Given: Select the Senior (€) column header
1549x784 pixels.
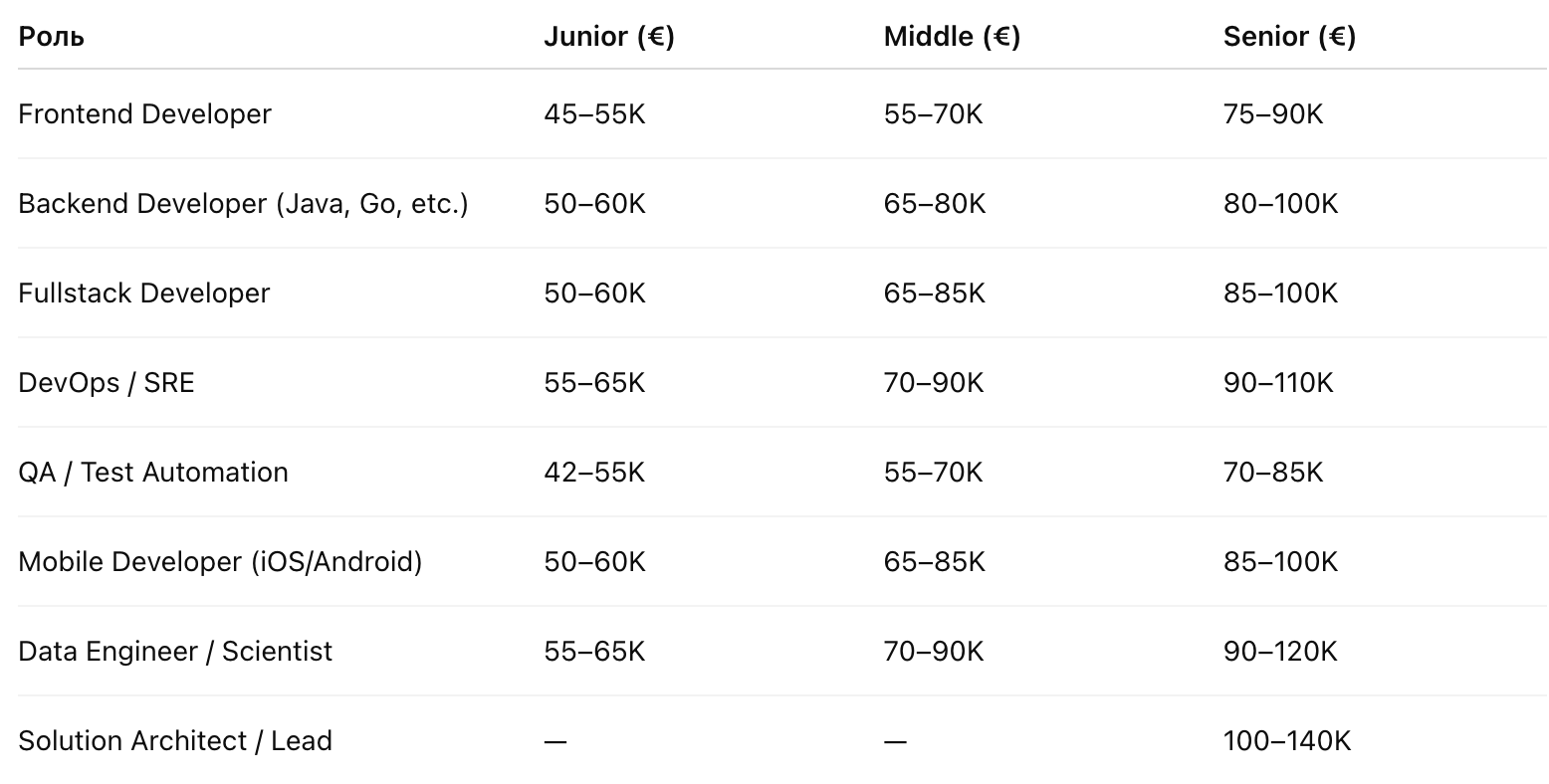Looking at the screenshot, I should pyautogui.click(x=1289, y=37).
